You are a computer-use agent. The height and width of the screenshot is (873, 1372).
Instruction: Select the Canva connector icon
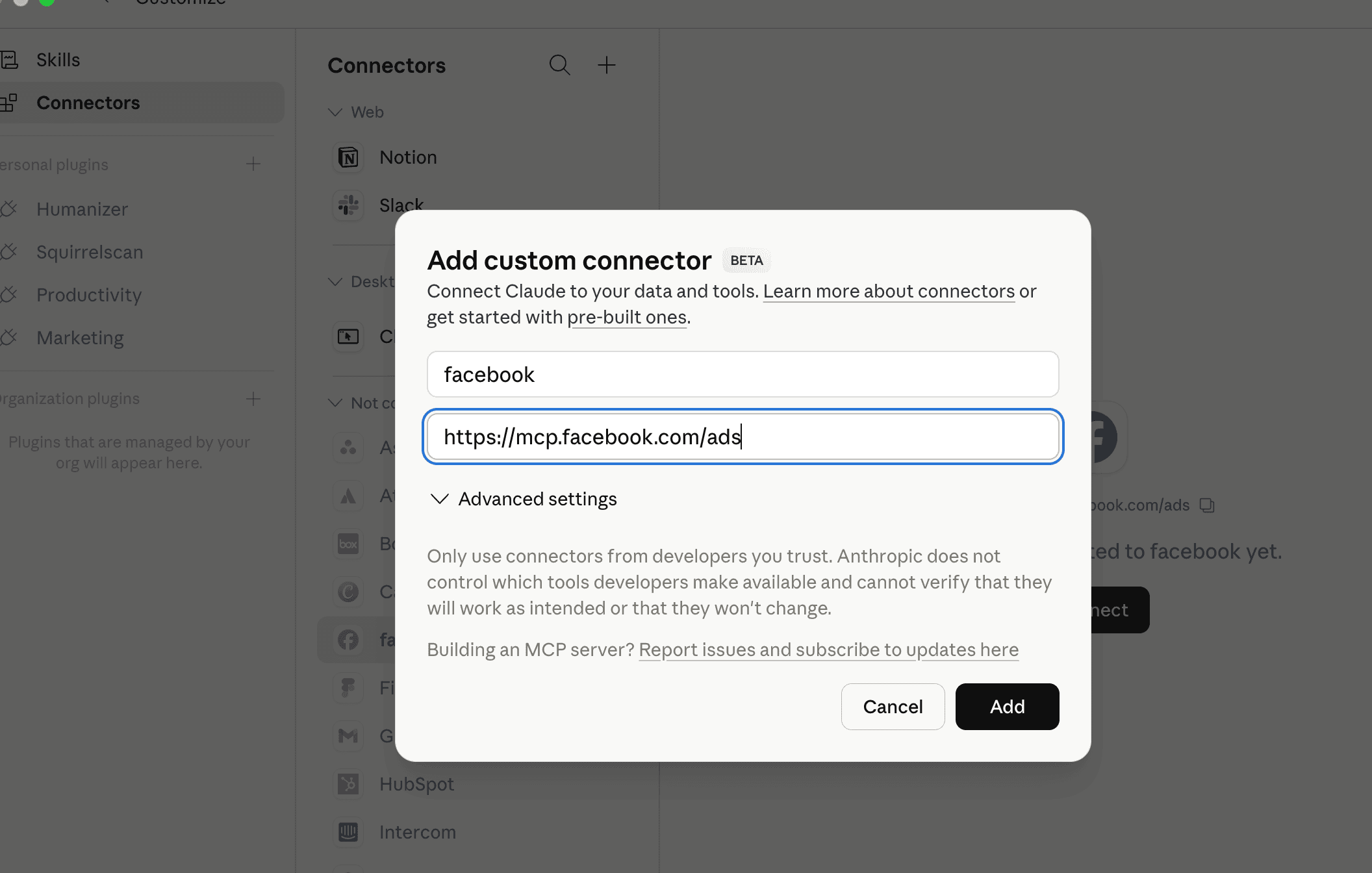coord(348,592)
